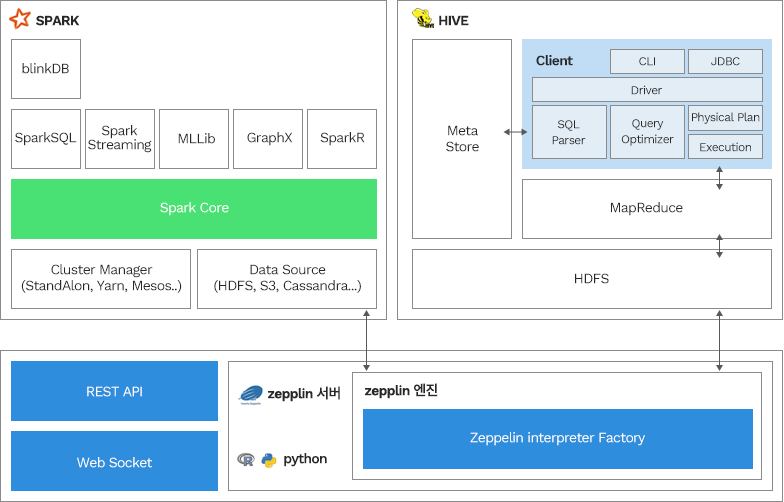Click the Physical Plan box
The image size is (784, 502).
[x=726, y=118]
